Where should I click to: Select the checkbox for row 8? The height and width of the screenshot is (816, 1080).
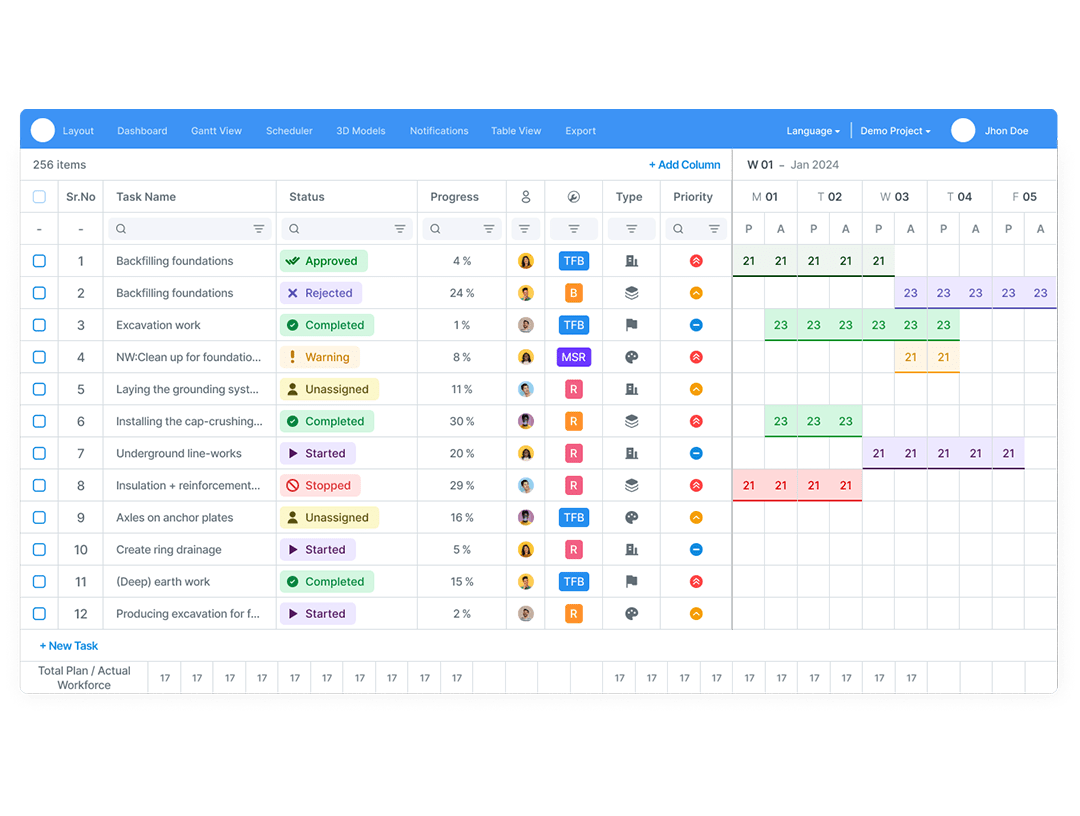[39, 485]
